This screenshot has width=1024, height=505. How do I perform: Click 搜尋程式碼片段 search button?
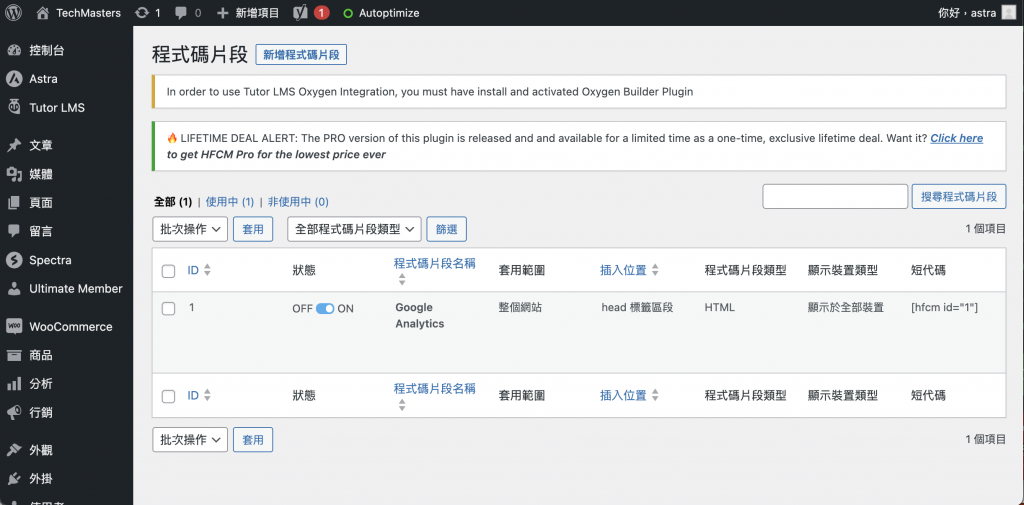point(959,197)
